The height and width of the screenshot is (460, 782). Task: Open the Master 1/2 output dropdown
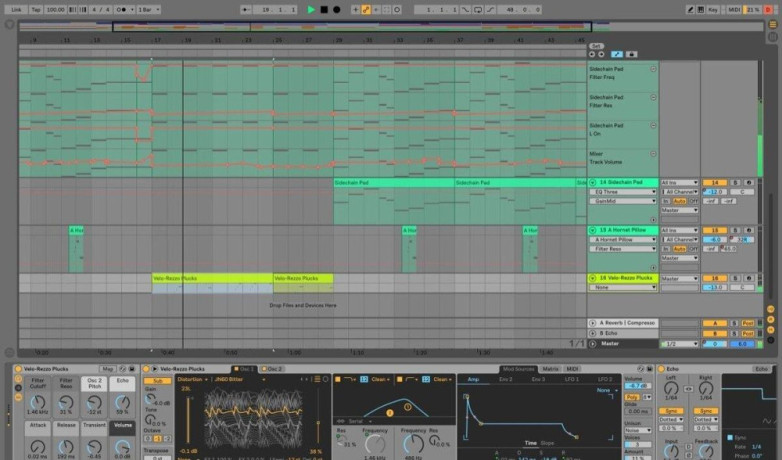(680, 344)
